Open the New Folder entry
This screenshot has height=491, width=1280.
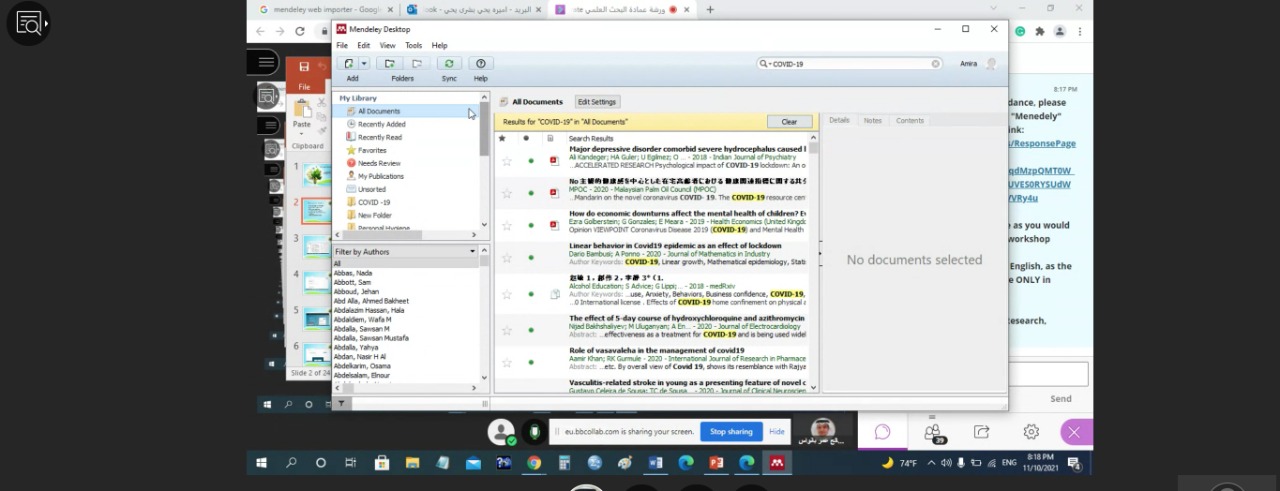tap(374, 215)
